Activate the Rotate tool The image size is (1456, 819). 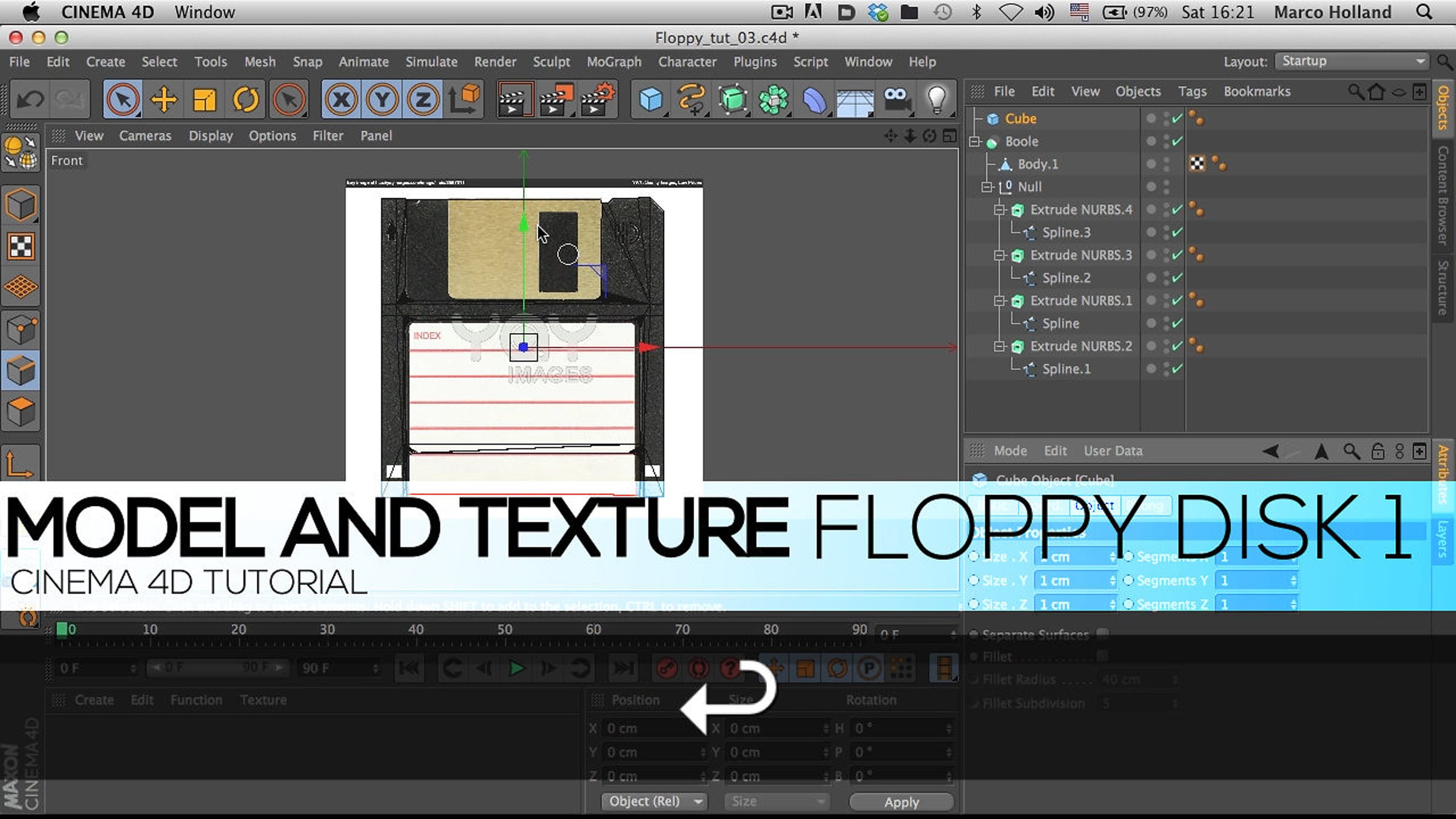point(246,99)
